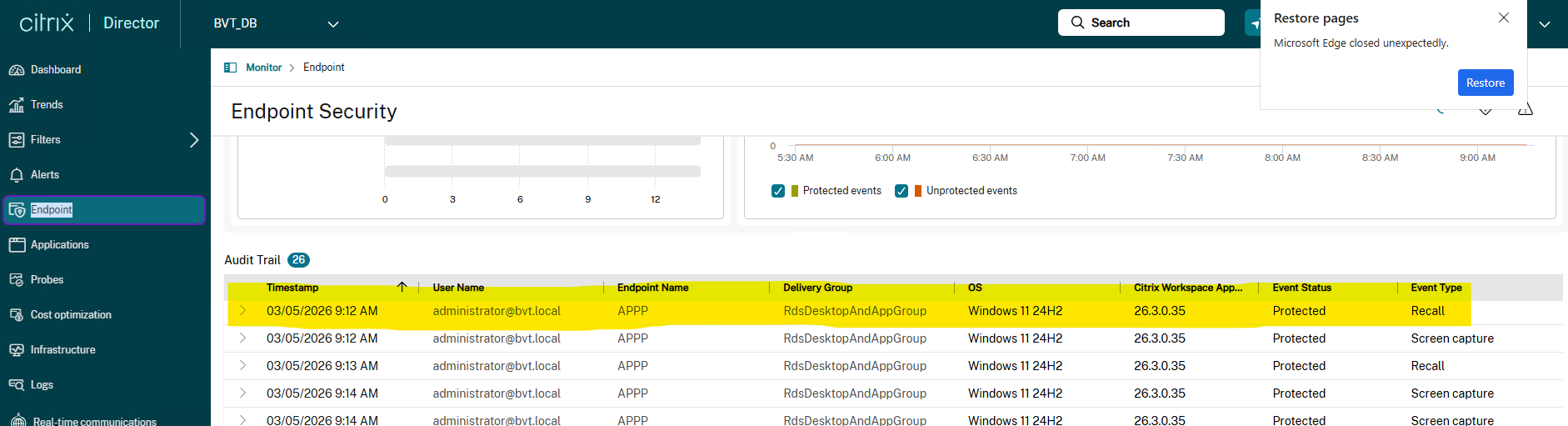Open Applications via its window icon
Screen dimensions: 1568x426
pyautogui.click(x=17, y=245)
